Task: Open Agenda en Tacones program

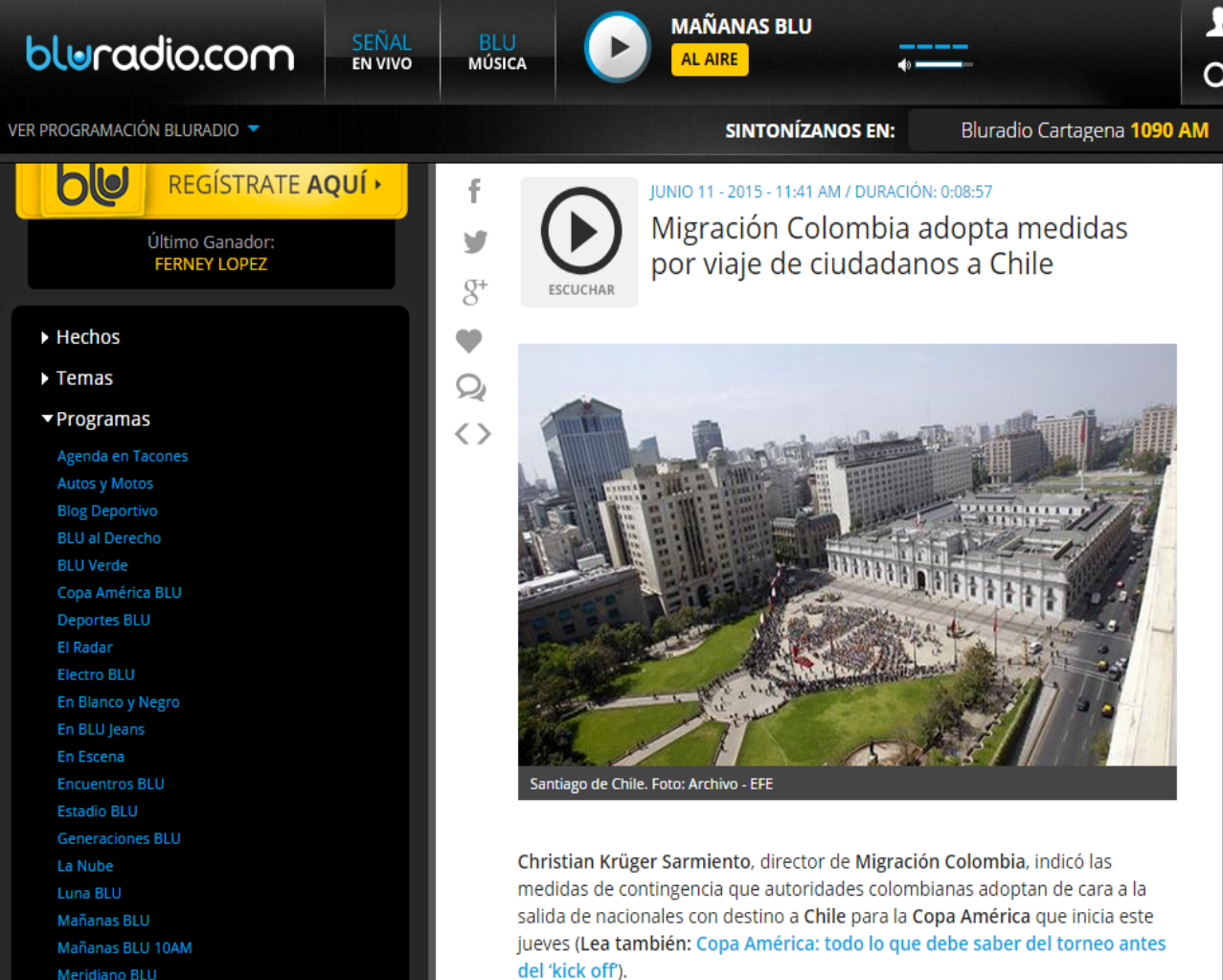Action: (123, 456)
